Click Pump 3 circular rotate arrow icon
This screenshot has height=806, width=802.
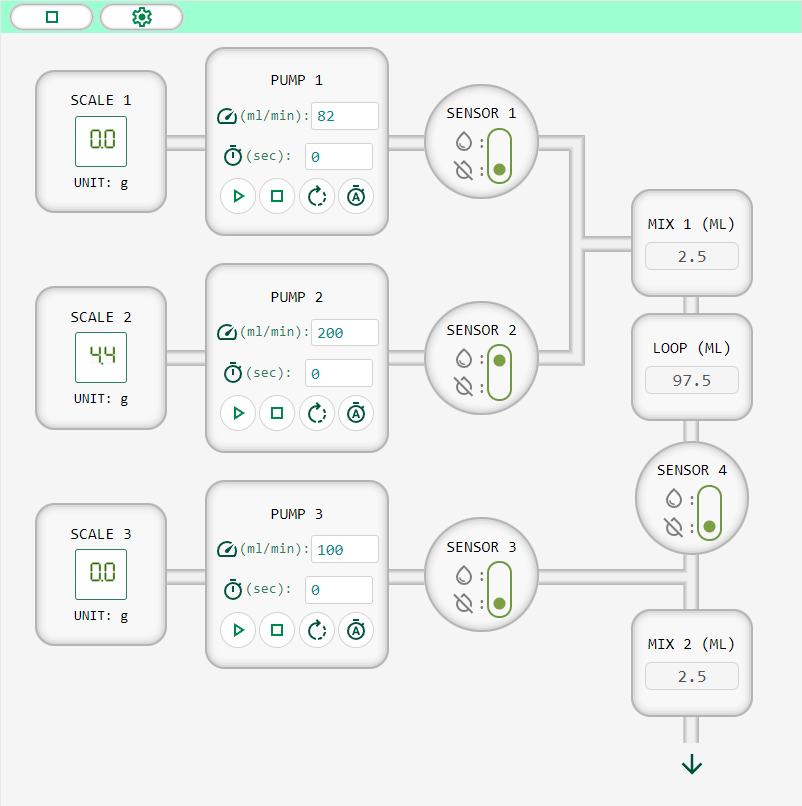point(317,630)
